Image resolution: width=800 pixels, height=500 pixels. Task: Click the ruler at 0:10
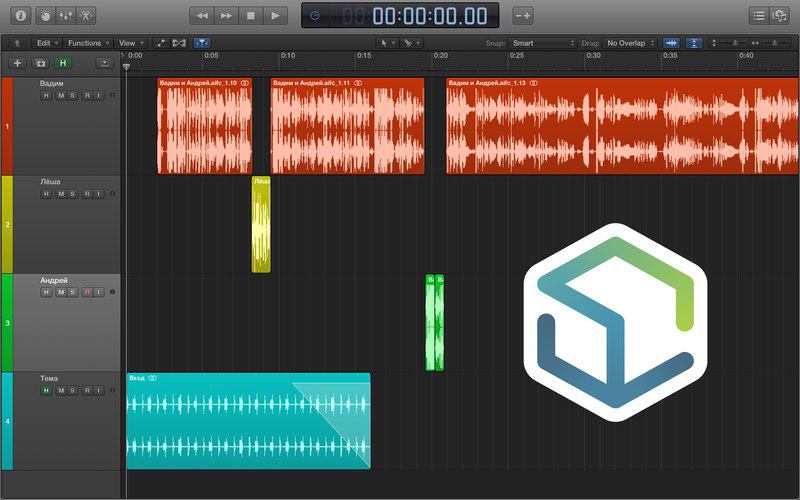coord(288,55)
